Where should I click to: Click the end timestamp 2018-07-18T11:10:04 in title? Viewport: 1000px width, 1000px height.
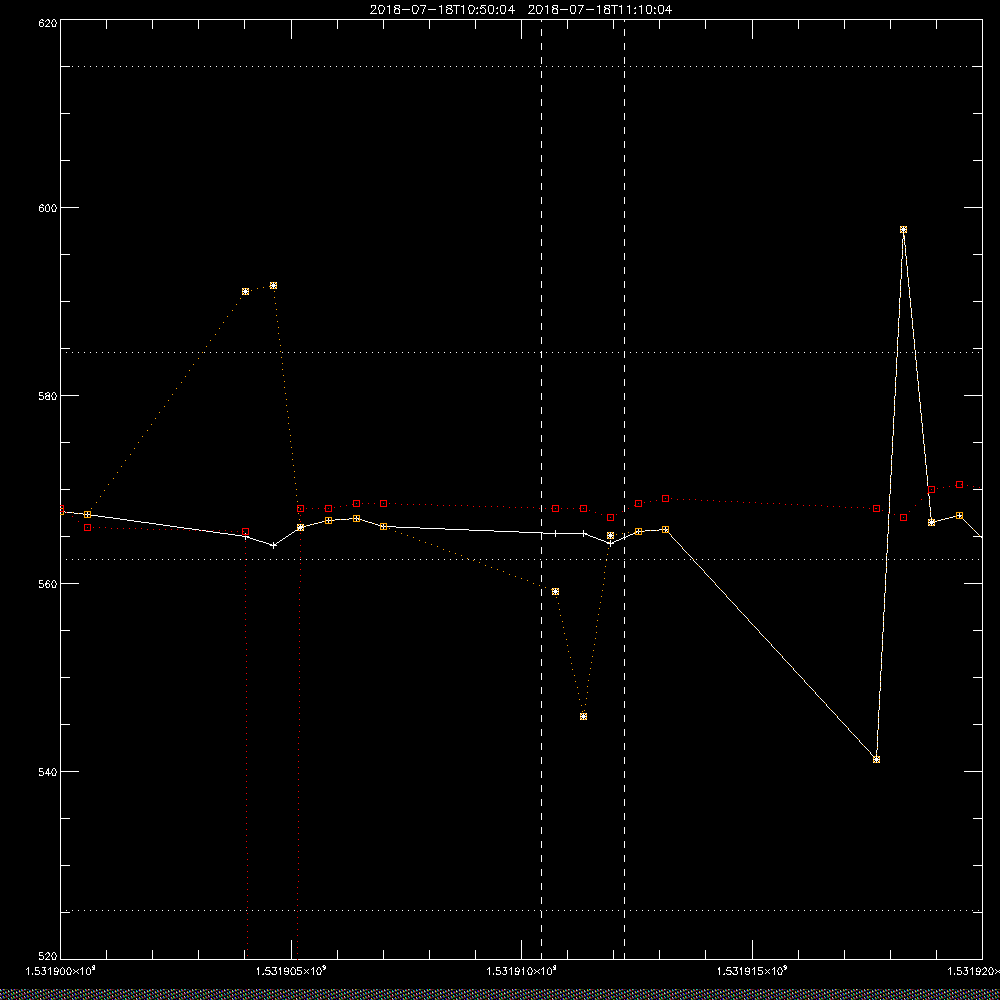599,10
